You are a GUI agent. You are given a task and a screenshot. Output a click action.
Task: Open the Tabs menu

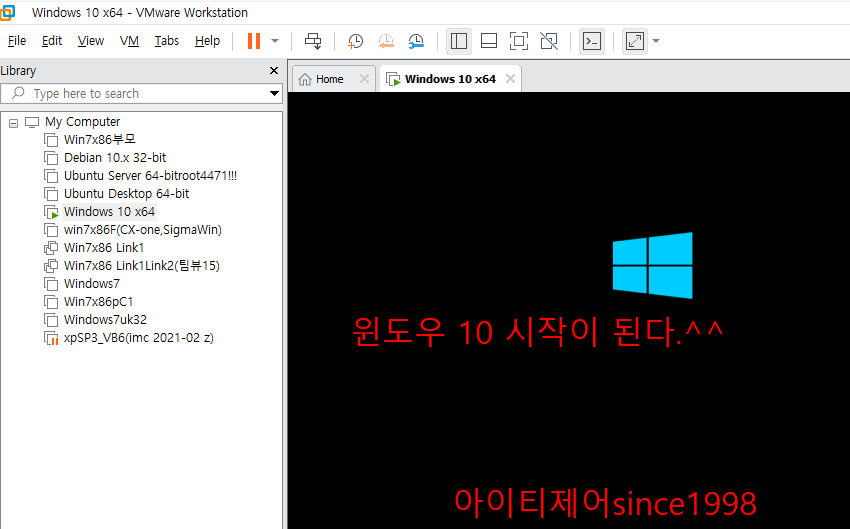pyautogui.click(x=166, y=41)
